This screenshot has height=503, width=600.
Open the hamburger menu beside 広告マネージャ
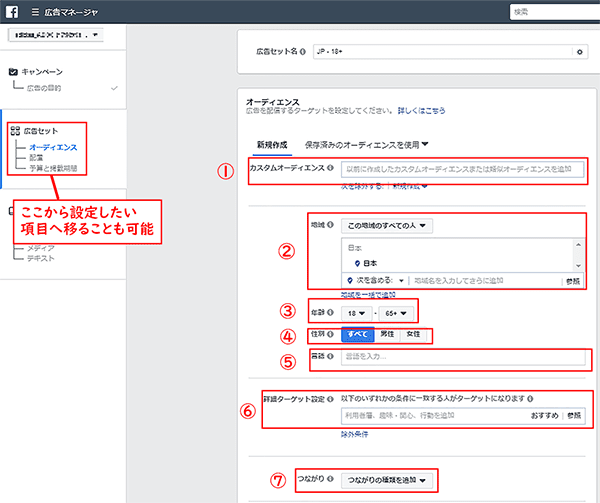[35, 12]
